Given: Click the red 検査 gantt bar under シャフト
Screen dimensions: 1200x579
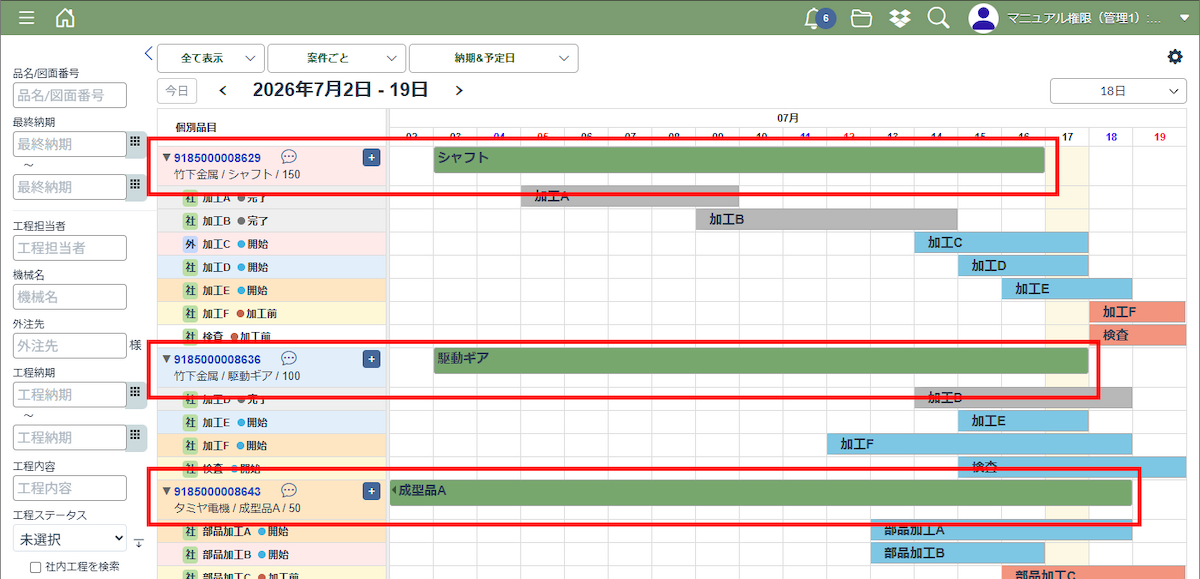Looking at the screenshot, I should (1138, 335).
